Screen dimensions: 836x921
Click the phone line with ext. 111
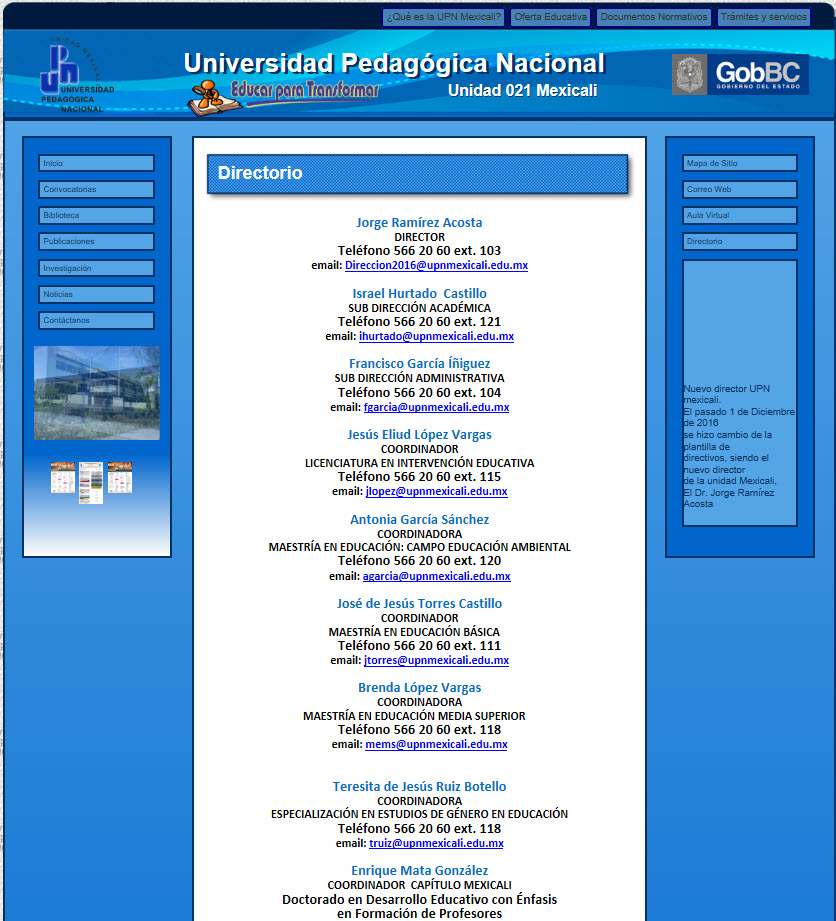[419, 646]
